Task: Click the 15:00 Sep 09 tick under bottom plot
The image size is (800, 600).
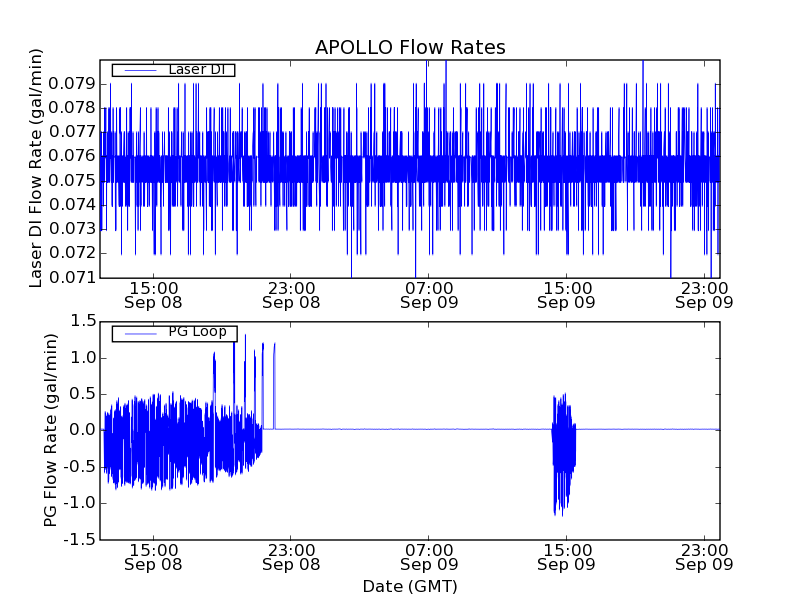Action: pyautogui.click(x=567, y=557)
